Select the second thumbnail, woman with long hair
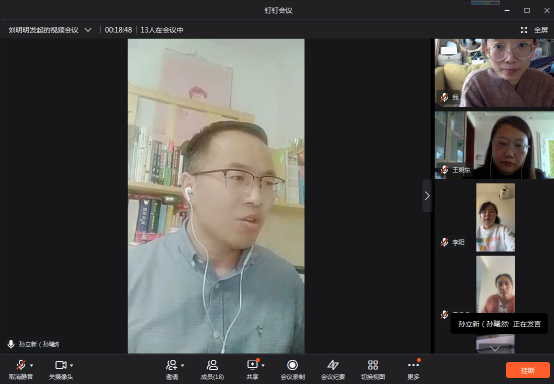 (494, 145)
